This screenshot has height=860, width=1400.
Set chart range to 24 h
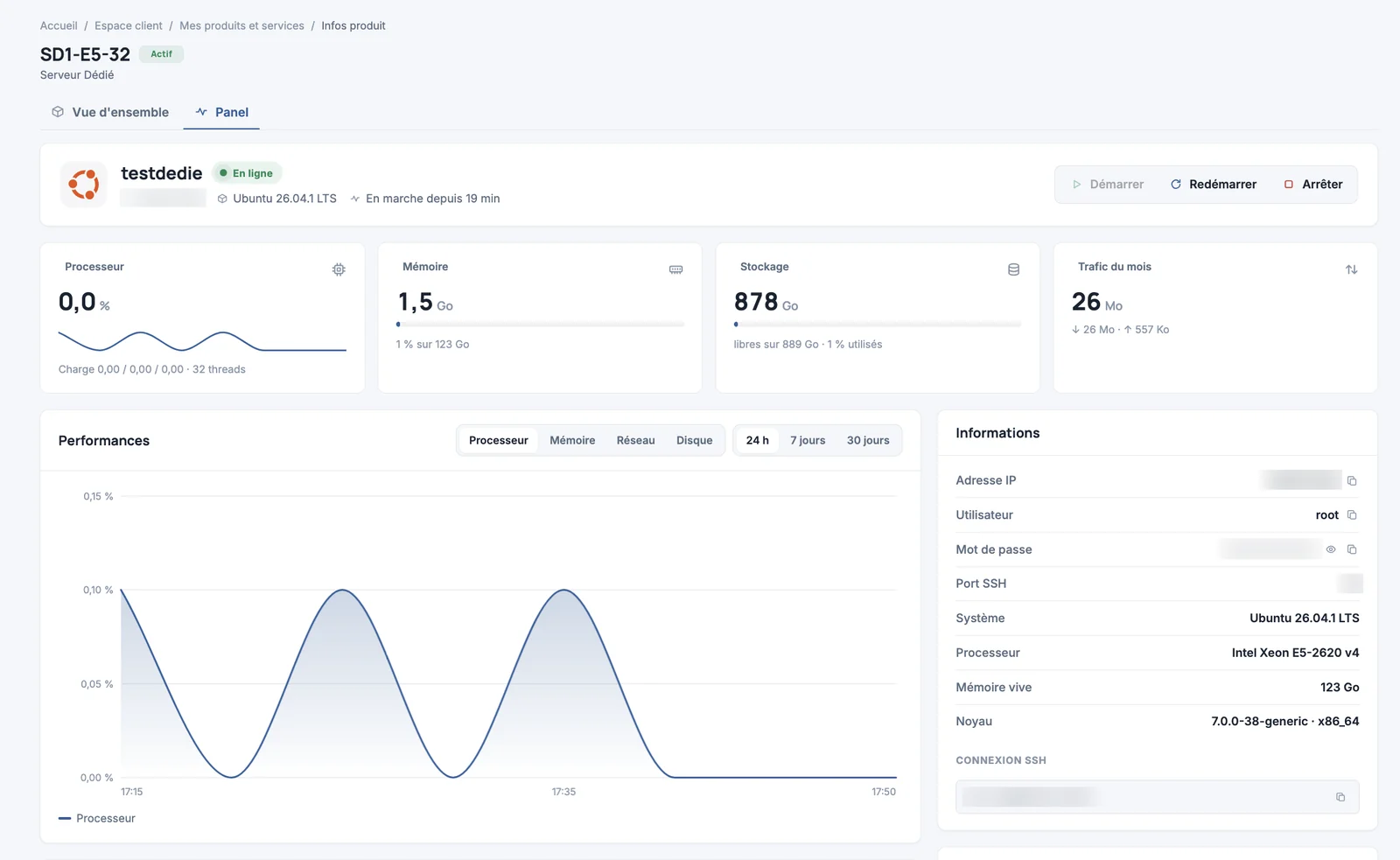click(x=758, y=440)
